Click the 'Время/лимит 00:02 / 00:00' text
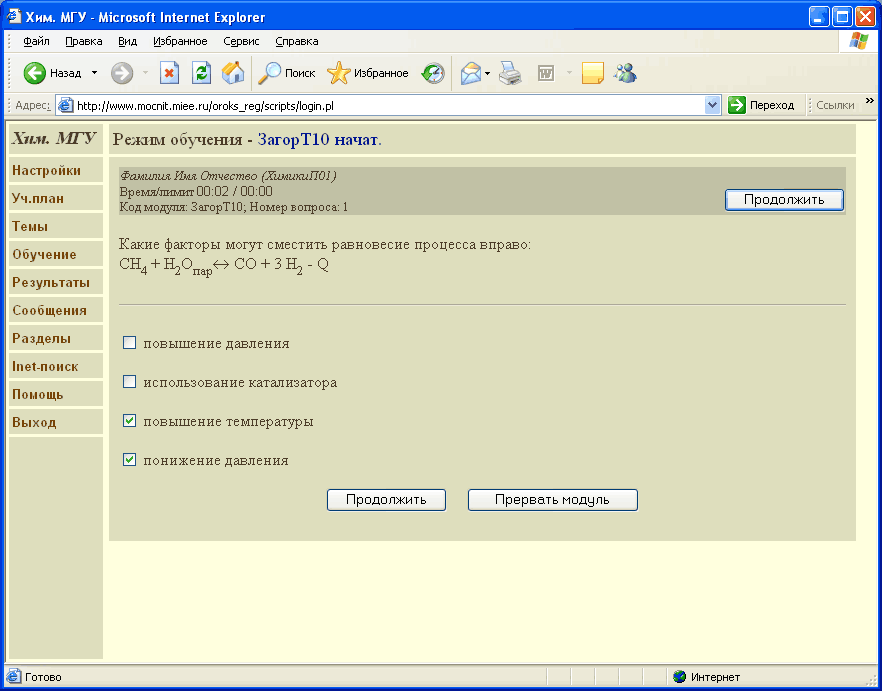This screenshot has height=691, width=882. coord(196,192)
